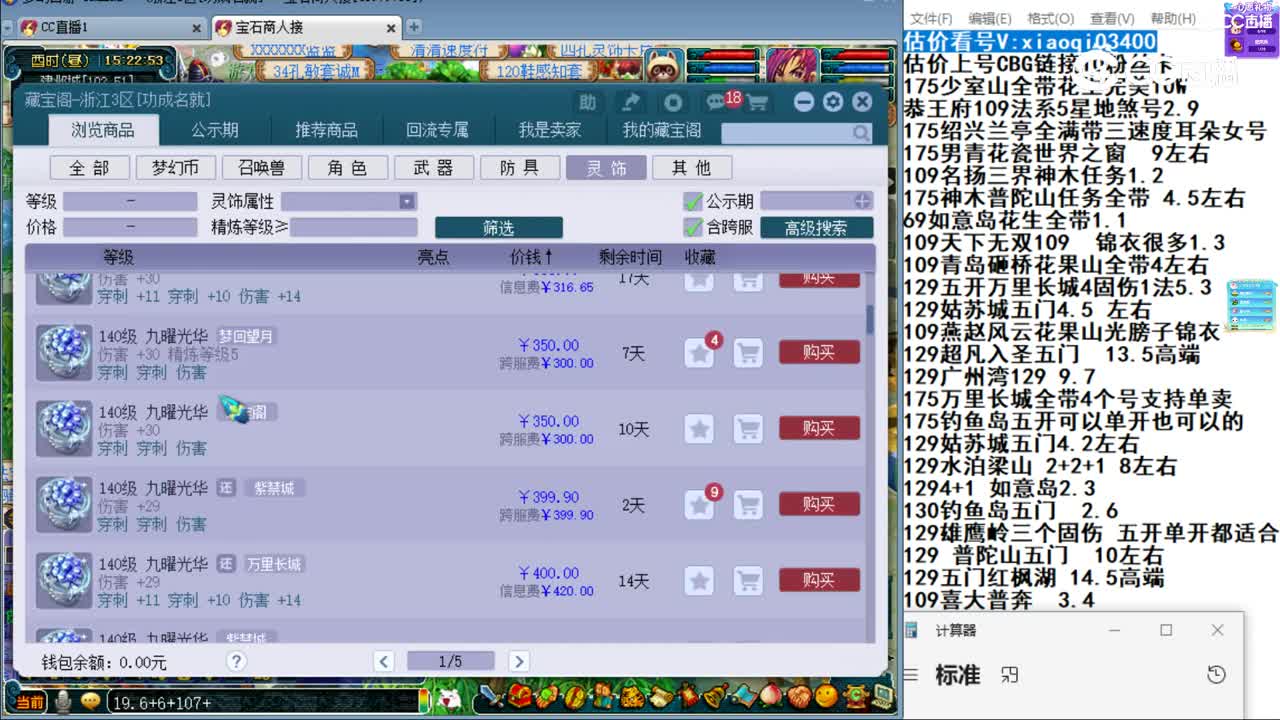This screenshot has width=1280, height=720.
Task: Toggle the 含跨服 checkbox
Action: pos(693,227)
